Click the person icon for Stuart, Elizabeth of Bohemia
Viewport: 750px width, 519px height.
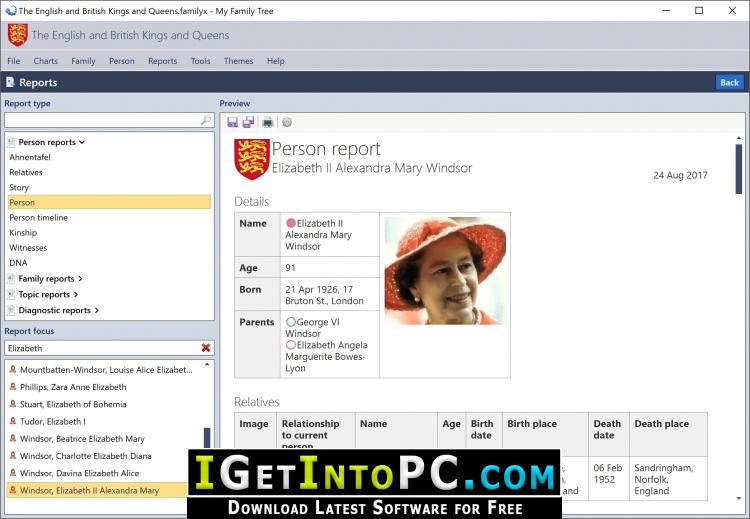pyautogui.click(x=13, y=404)
